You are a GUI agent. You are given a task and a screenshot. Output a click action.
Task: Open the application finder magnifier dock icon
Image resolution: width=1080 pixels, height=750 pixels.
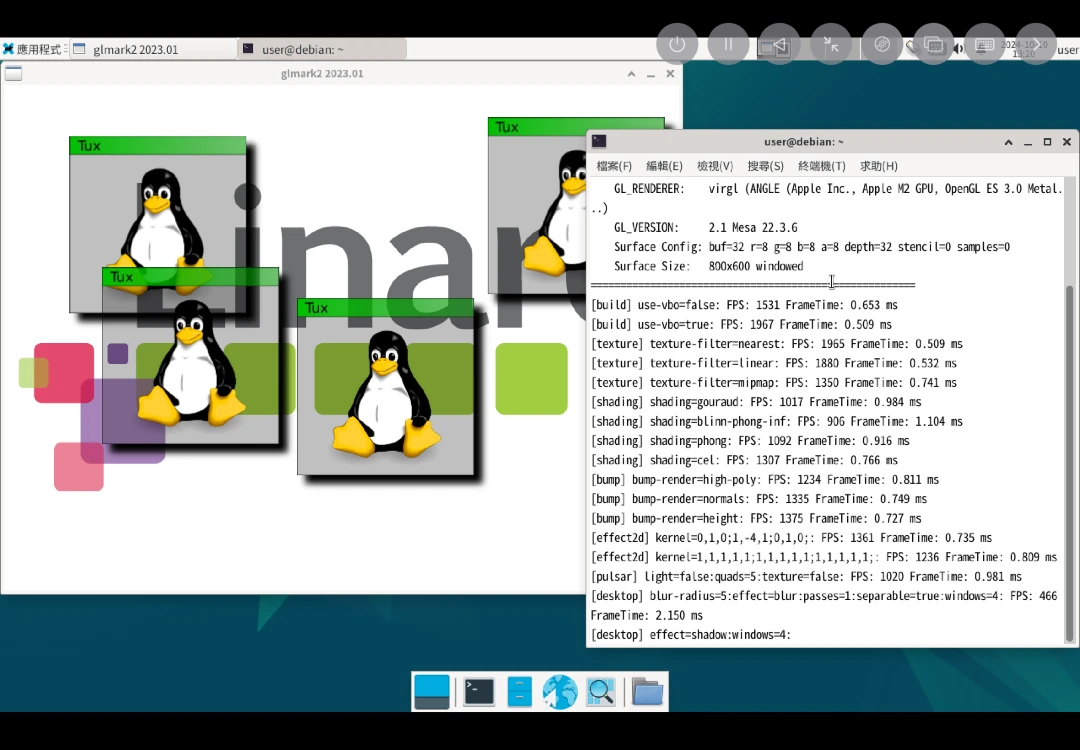coord(600,691)
